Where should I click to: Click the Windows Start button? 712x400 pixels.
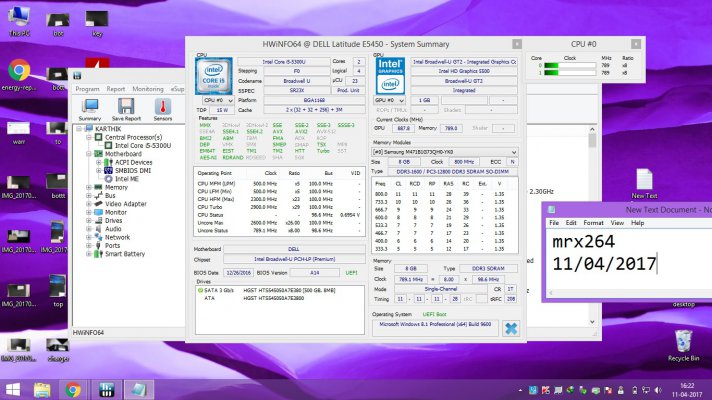[x=13, y=390]
